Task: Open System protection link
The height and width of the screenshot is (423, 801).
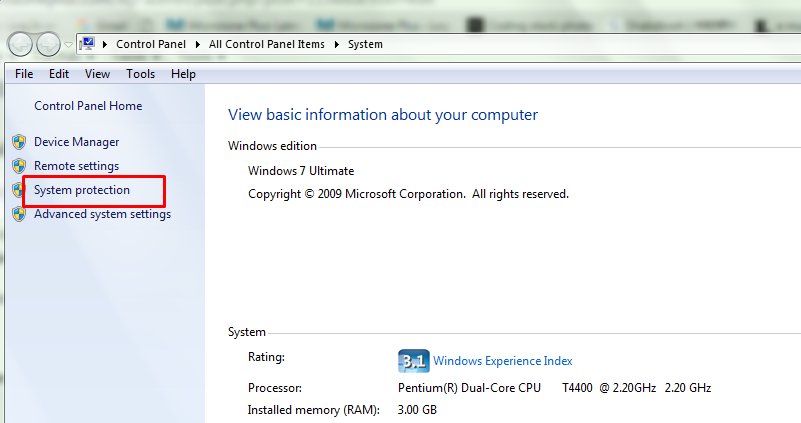Action: click(x=82, y=190)
